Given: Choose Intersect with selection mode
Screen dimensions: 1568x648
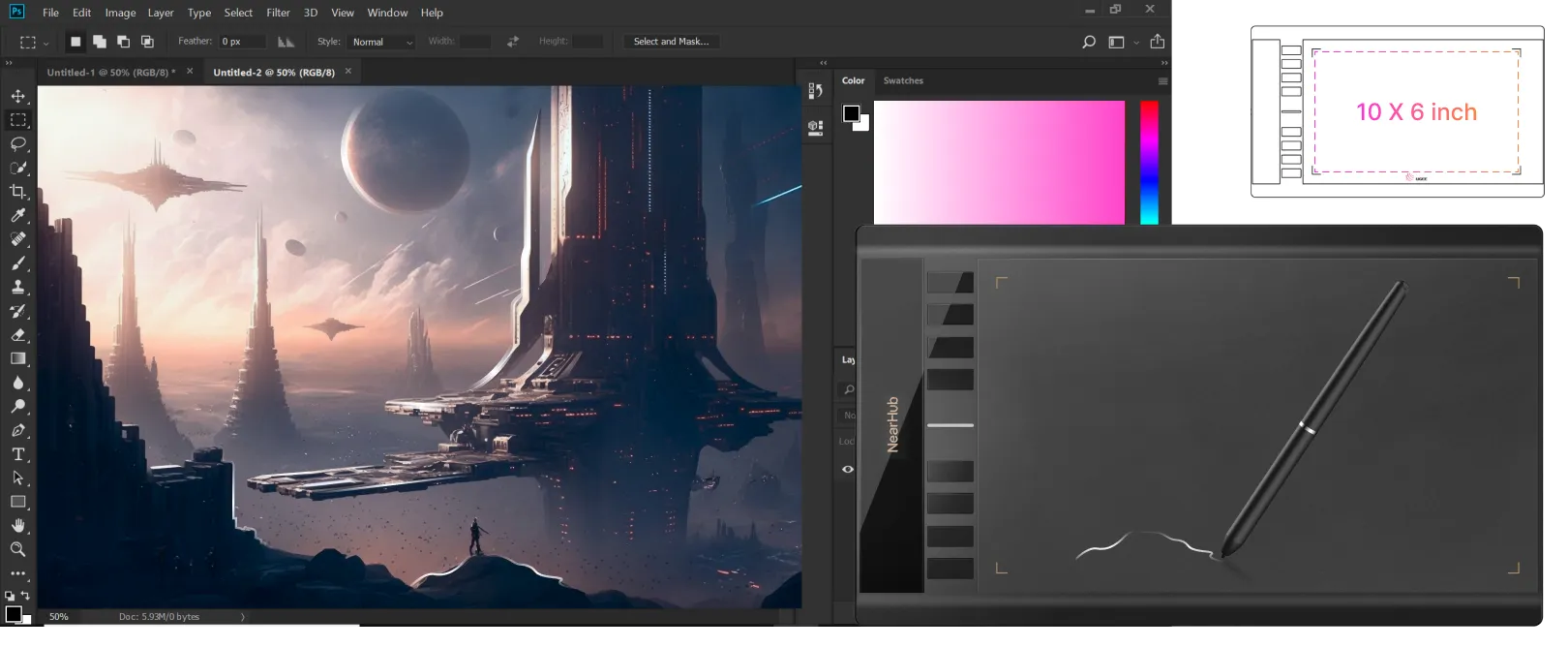Looking at the screenshot, I should click(147, 42).
